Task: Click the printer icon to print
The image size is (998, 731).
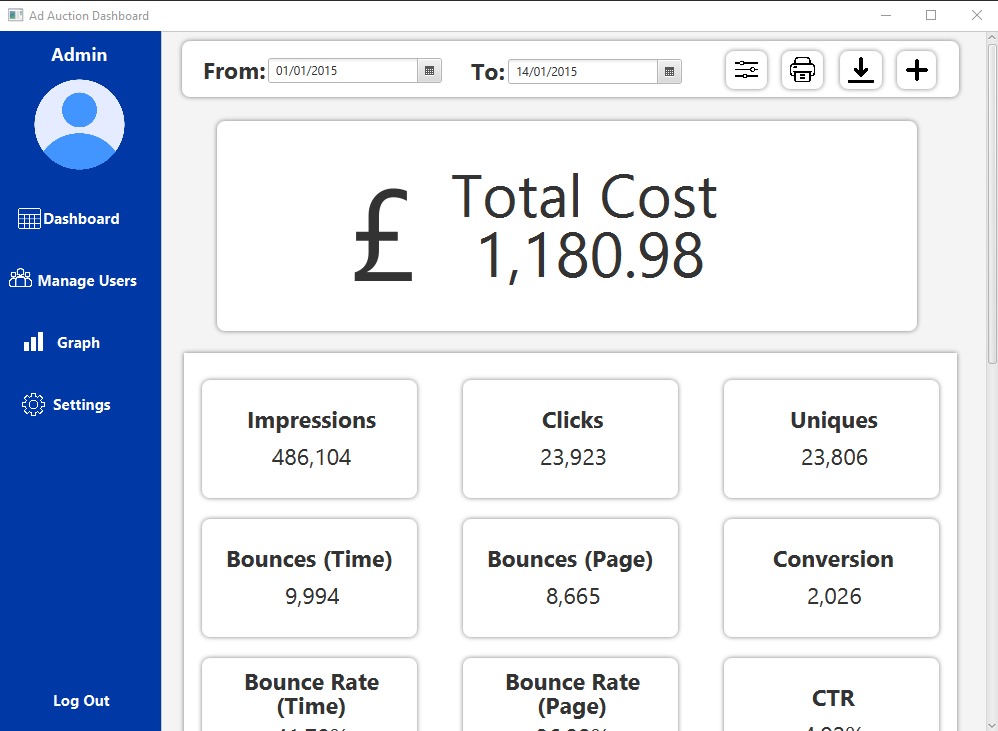Action: click(x=802, y=70)
